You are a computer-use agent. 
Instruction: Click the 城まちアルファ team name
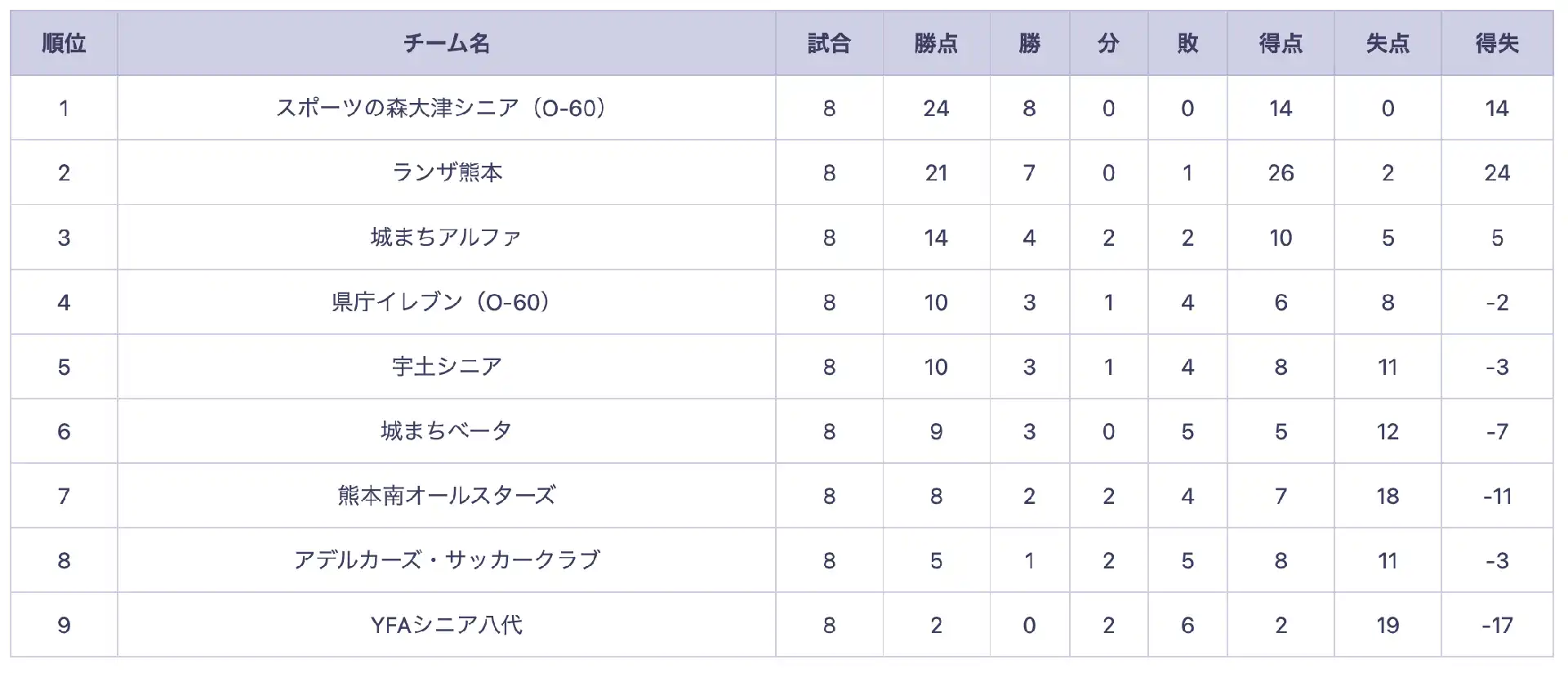click(x=446, y=237)
